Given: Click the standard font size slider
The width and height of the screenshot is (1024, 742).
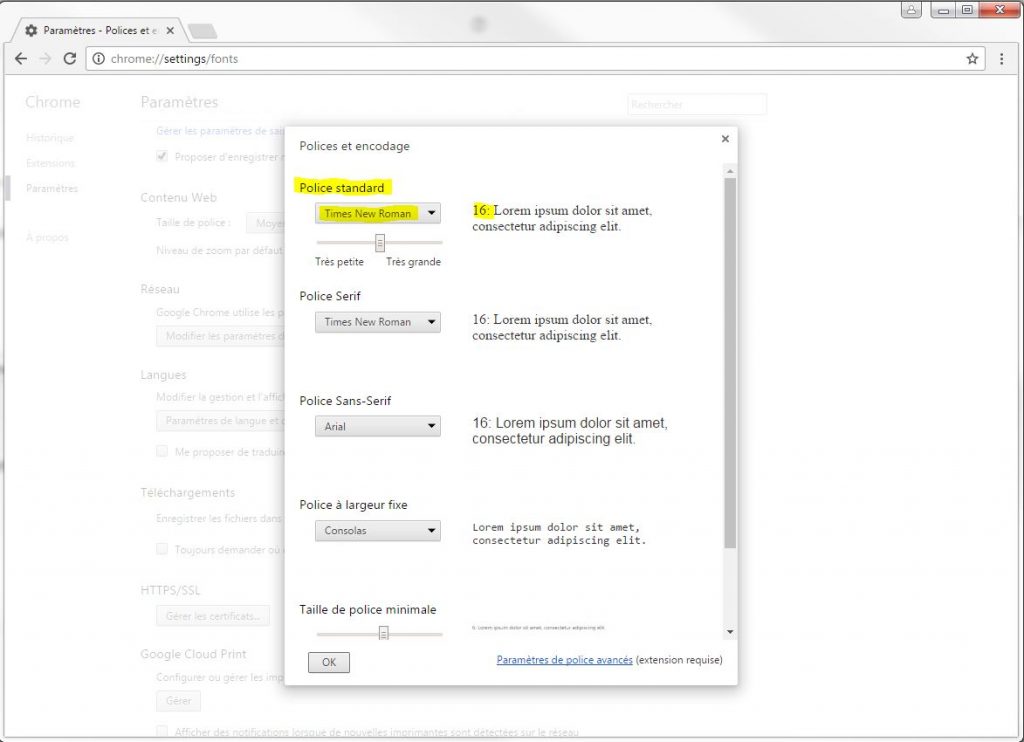Looking at the screenshot, I should pos(380,242).
